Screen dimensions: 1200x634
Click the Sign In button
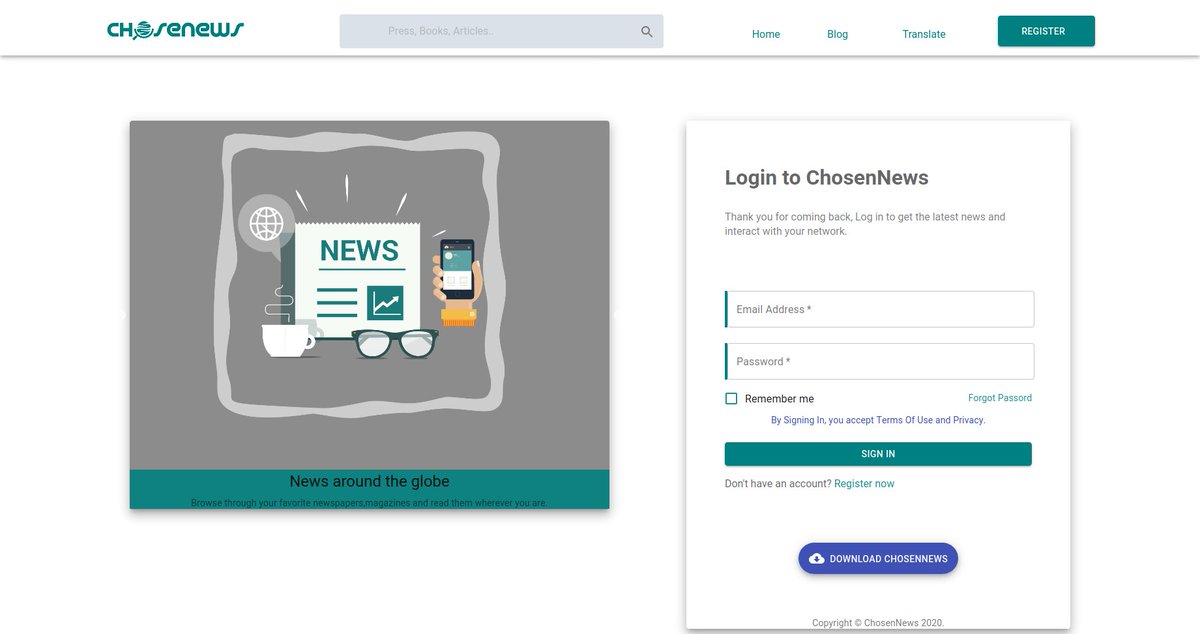pyautogui.click(x=878, y=454)
